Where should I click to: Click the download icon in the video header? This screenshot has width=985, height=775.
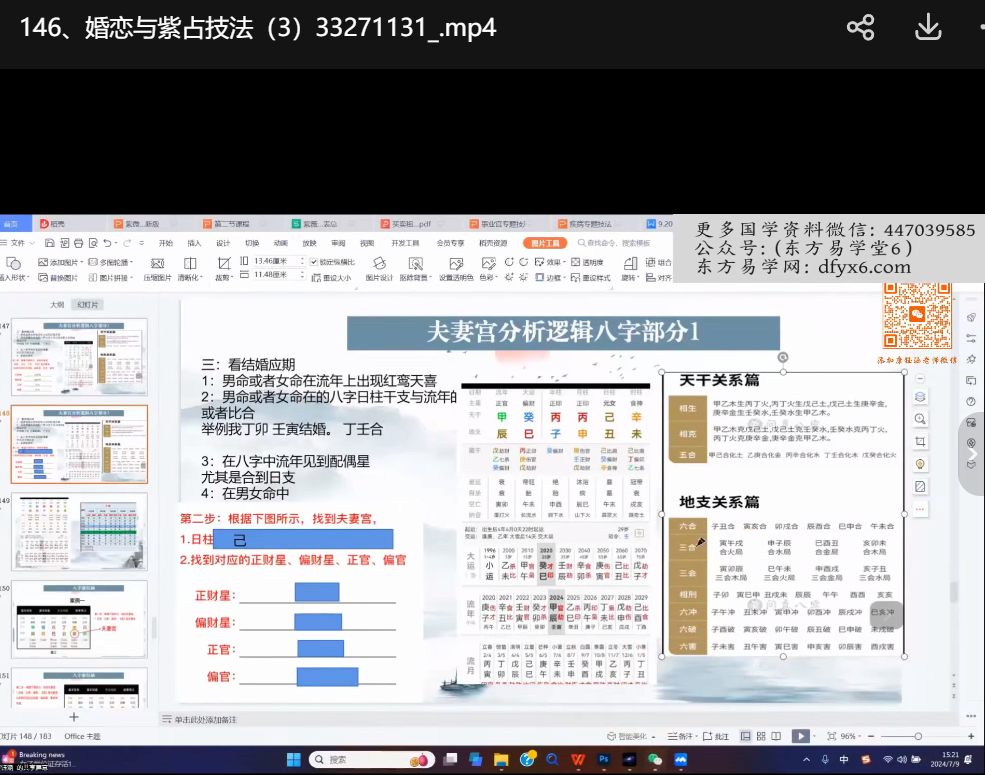928,27
